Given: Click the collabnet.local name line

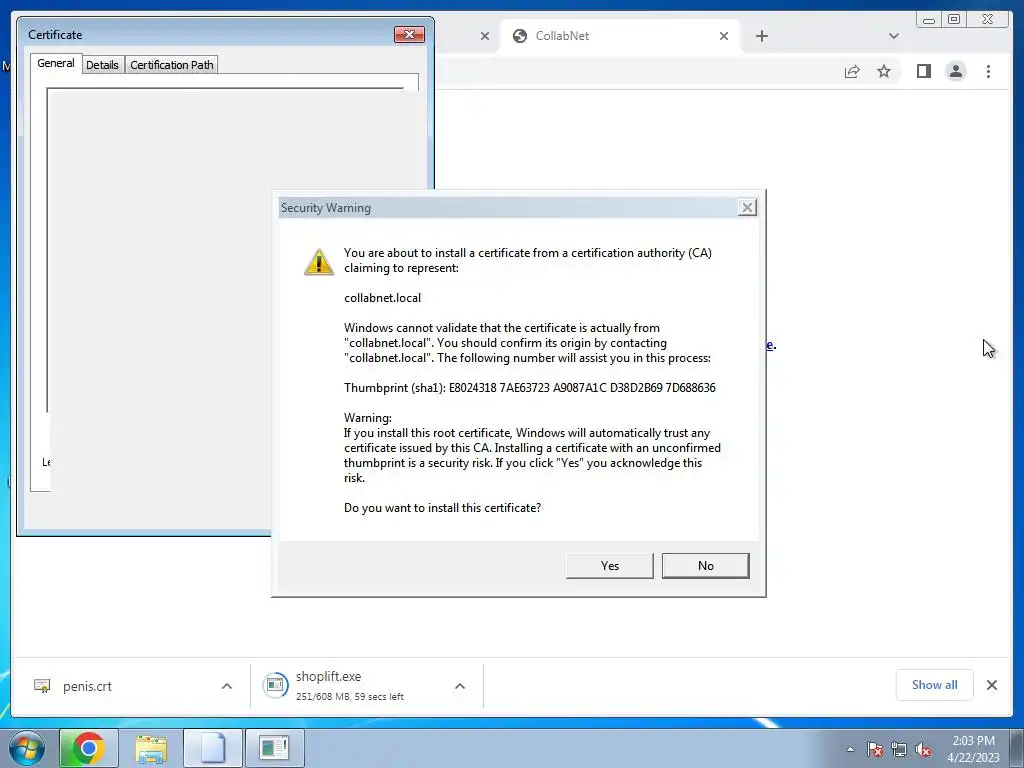Looking at the screenshot, I should pos(382,298).
